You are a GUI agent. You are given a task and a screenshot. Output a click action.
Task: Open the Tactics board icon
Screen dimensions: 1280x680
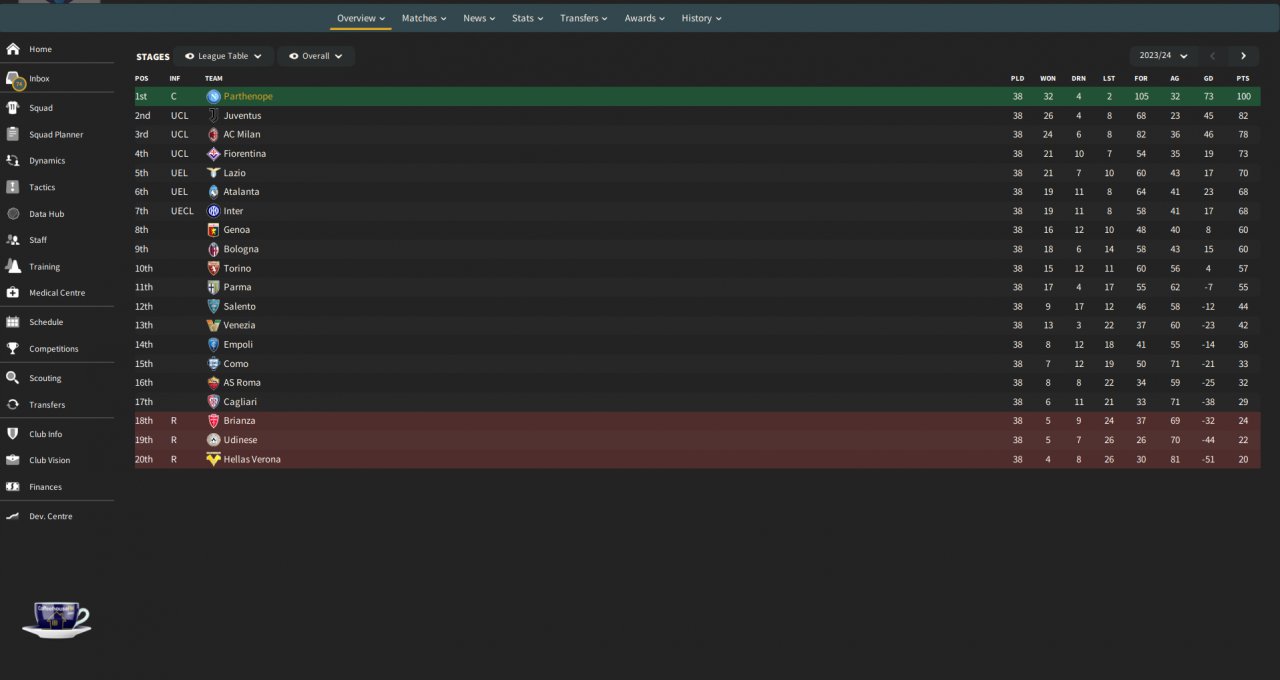click(13, 187)
